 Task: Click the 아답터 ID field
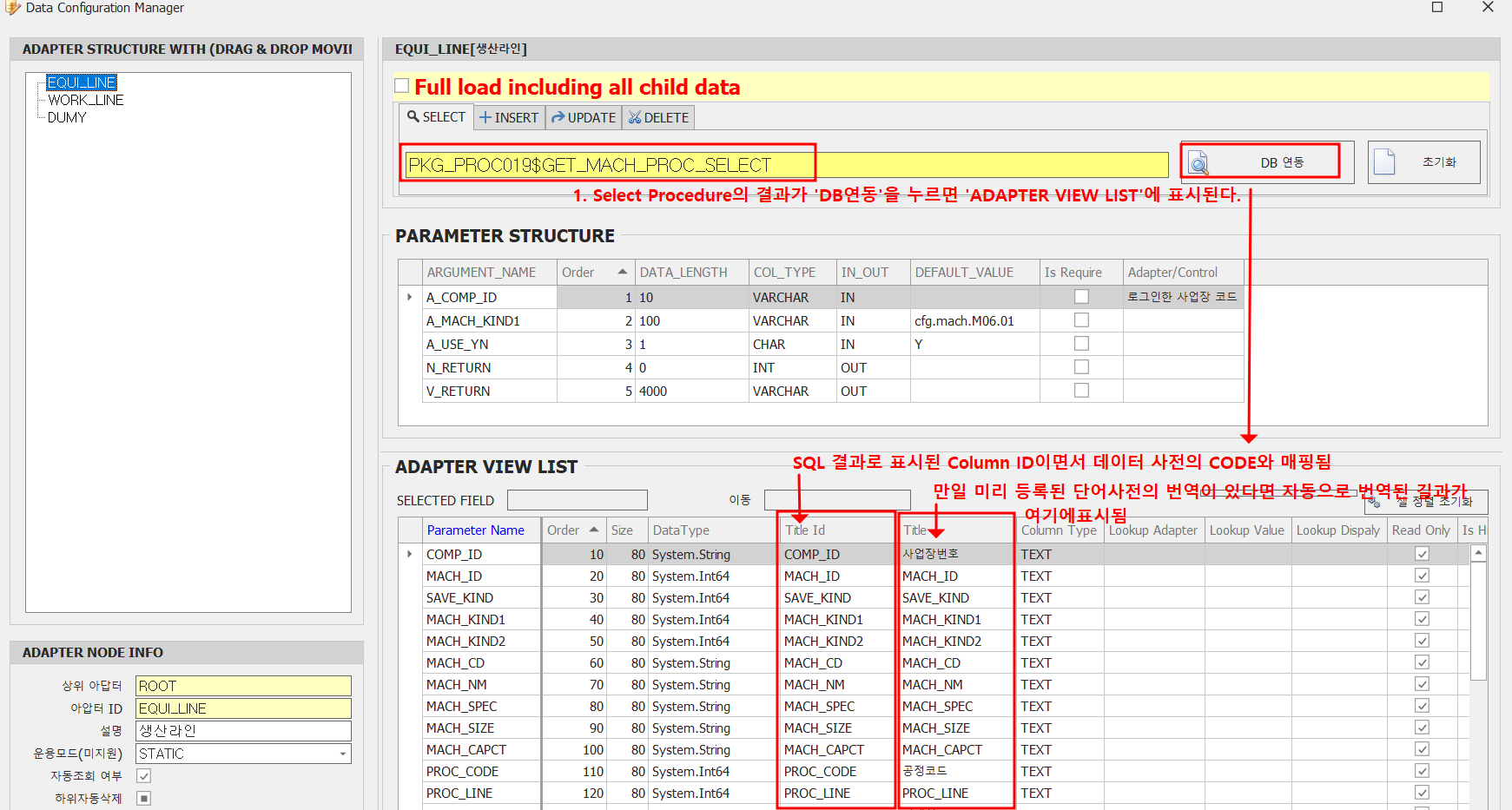coord(243,708)
